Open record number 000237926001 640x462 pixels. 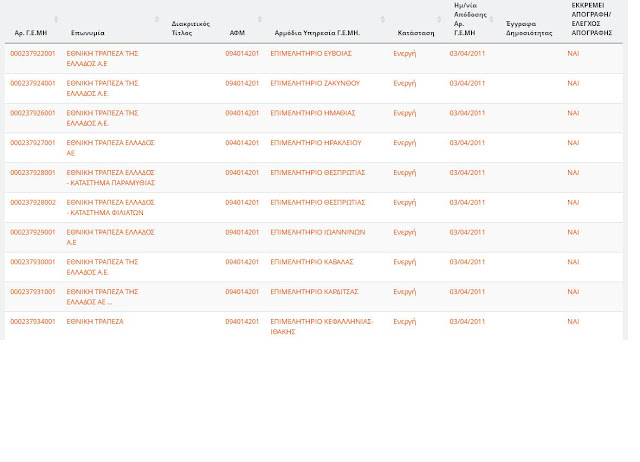point(33,113)
